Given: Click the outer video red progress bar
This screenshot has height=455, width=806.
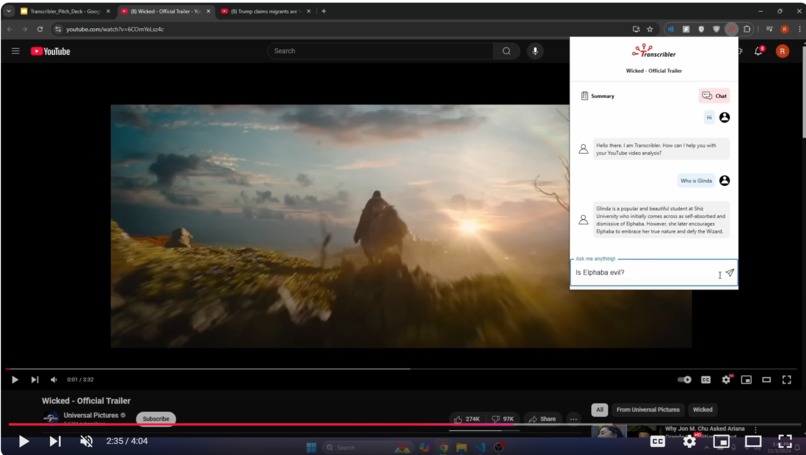Looking at the screenshot, I should (x=403, y=425).
